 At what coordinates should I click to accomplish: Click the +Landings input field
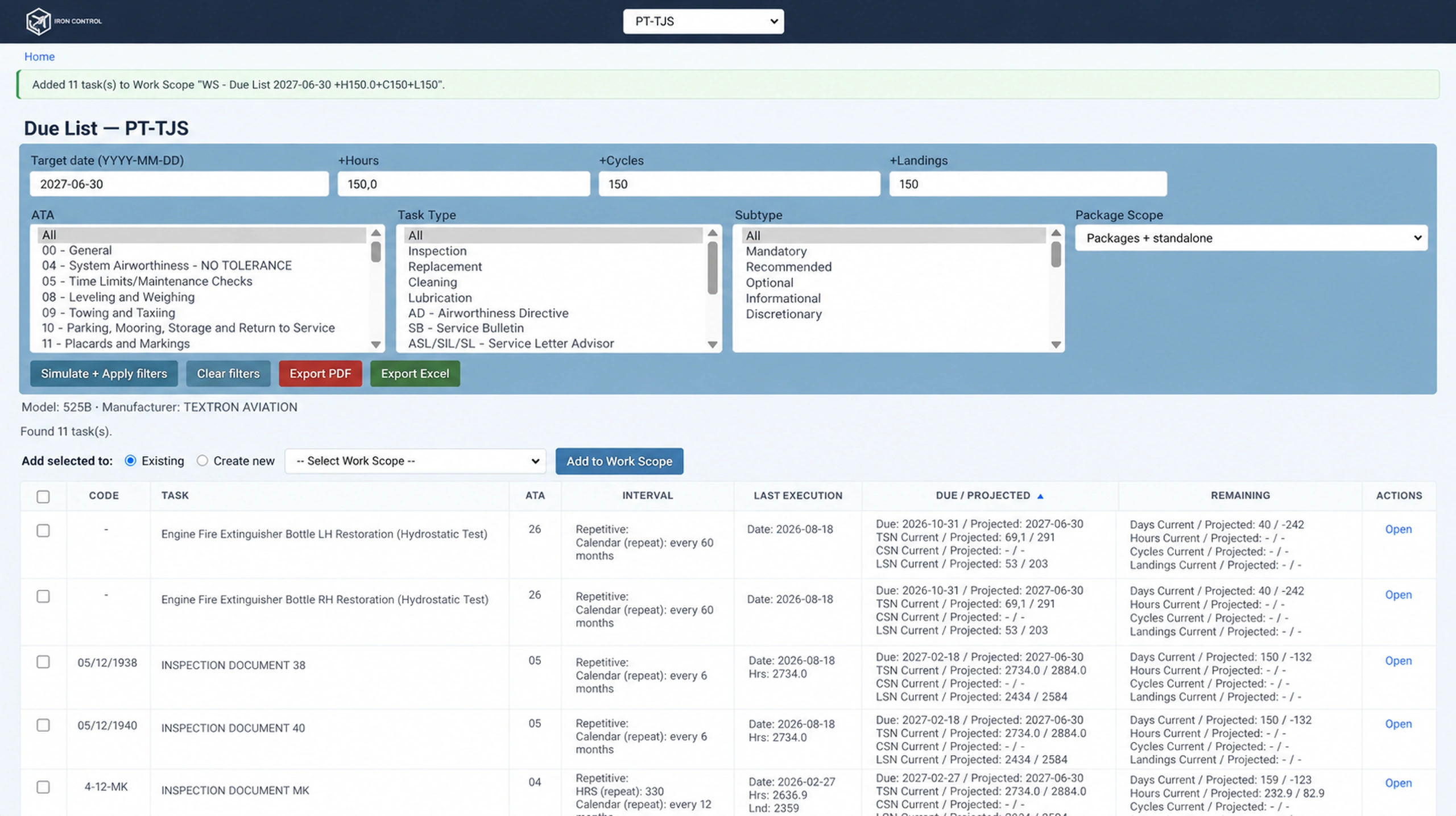coord(1028,184)
